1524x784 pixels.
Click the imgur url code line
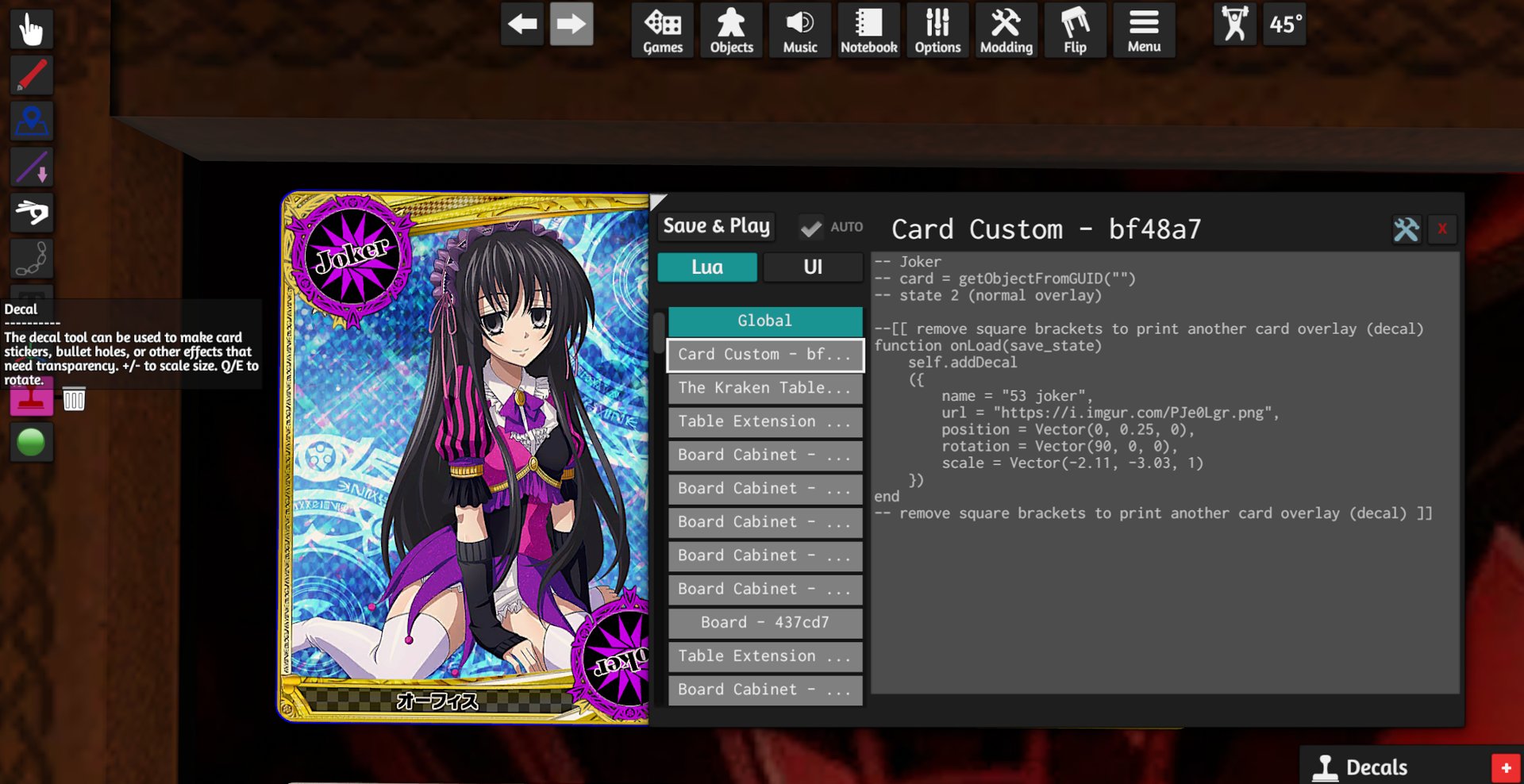1110,413
